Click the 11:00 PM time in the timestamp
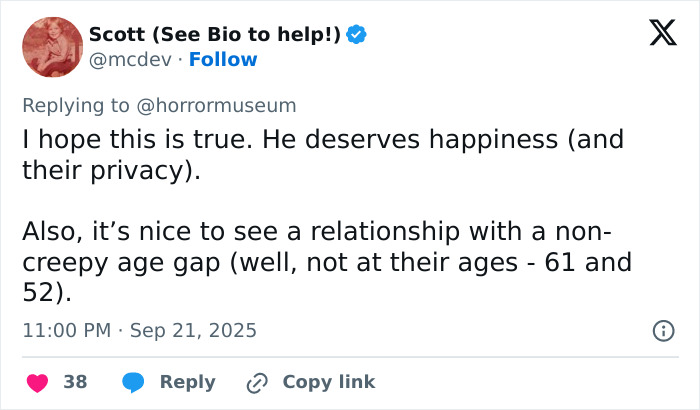This screenshot has height=410, width=700. tap(65, 330)
